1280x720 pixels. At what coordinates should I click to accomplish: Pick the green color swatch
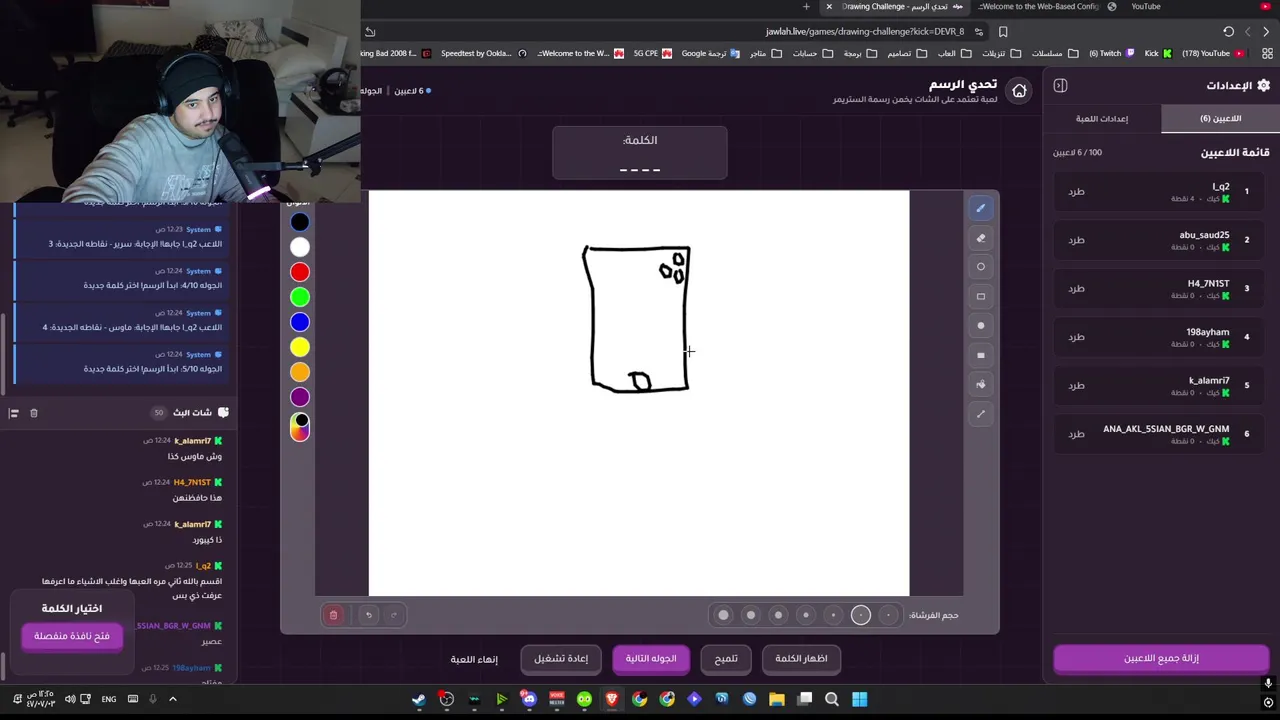tap(300, 297)
